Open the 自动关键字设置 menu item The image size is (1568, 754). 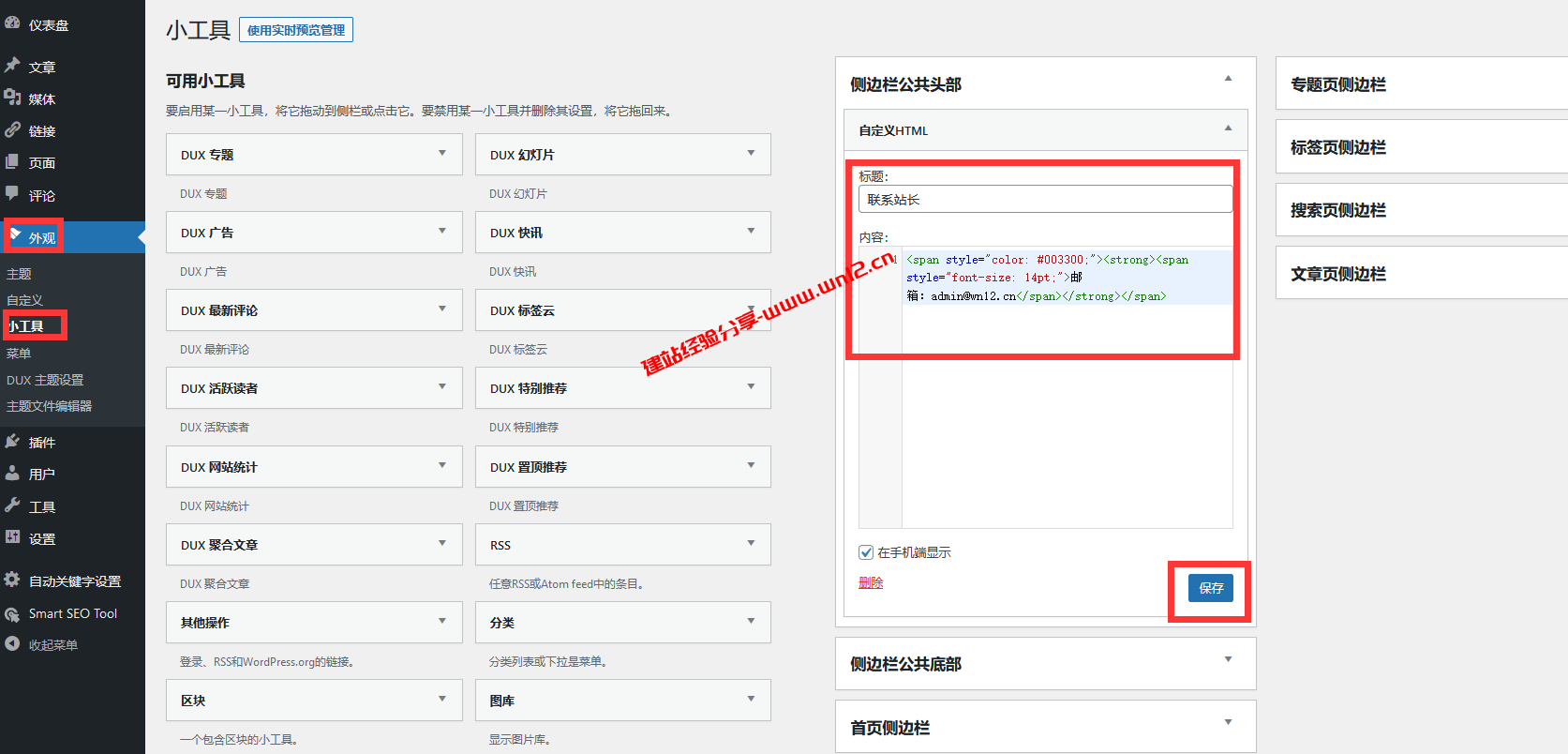click(73, 581)
